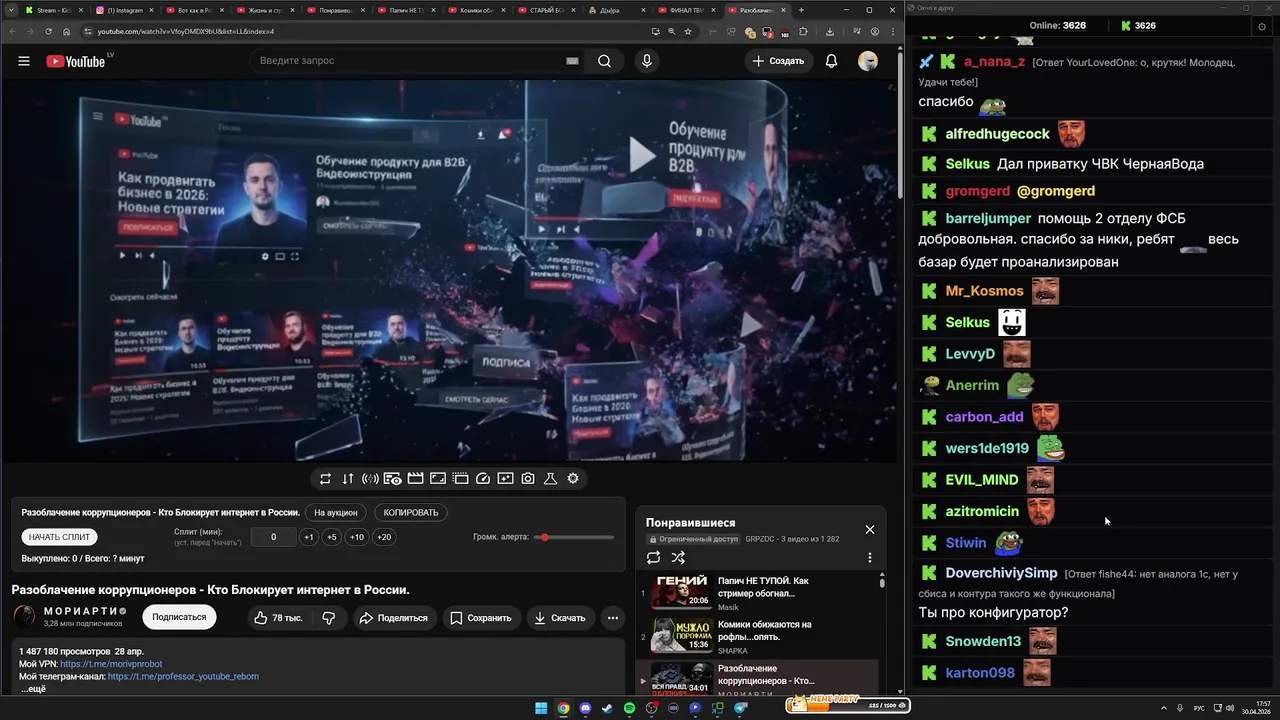Close the Понравившиеся playlist panel

click(x=870, y=529)
